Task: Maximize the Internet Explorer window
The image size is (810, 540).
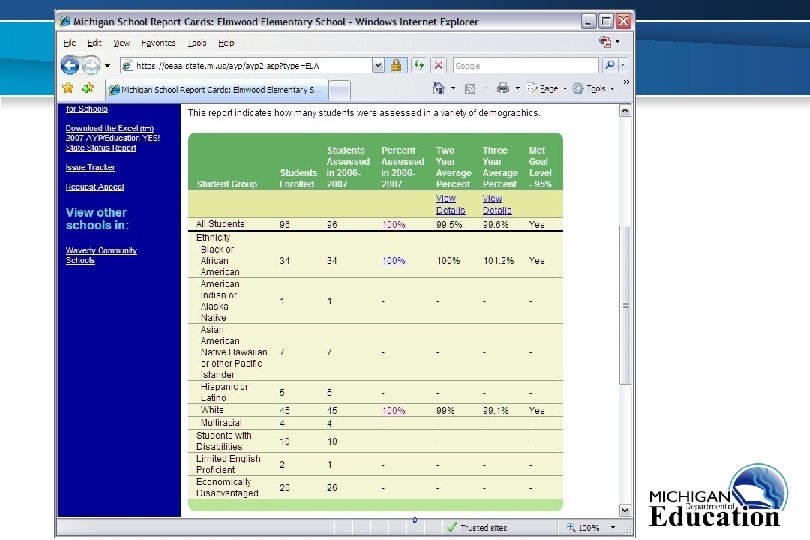Action: pyautogui.click(x=606, y=21)
